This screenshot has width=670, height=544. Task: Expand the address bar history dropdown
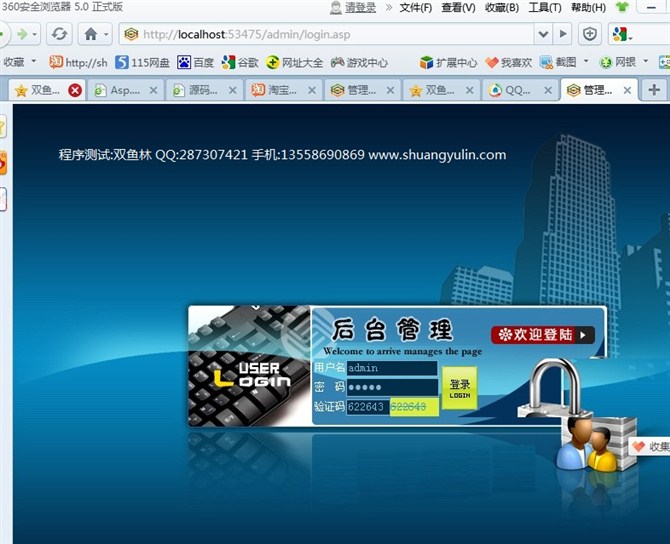pyautogui.click(x=543, y=34)
